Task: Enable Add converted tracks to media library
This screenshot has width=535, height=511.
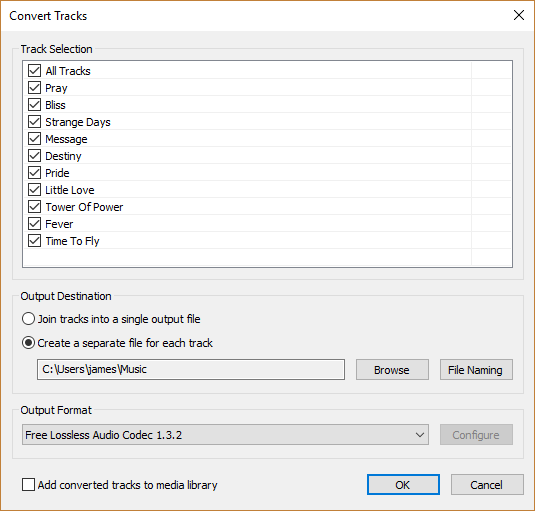Action: pos(28,485)
